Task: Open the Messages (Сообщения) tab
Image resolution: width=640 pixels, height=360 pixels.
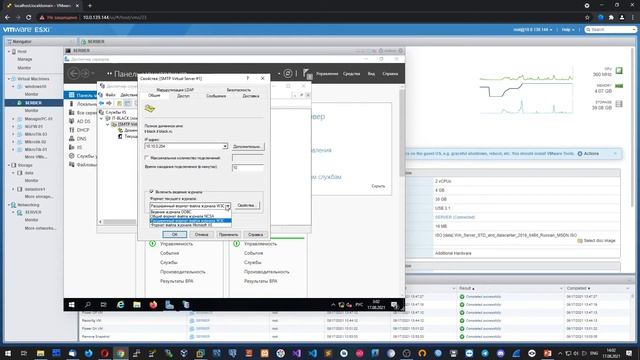Action: point(216,96)
